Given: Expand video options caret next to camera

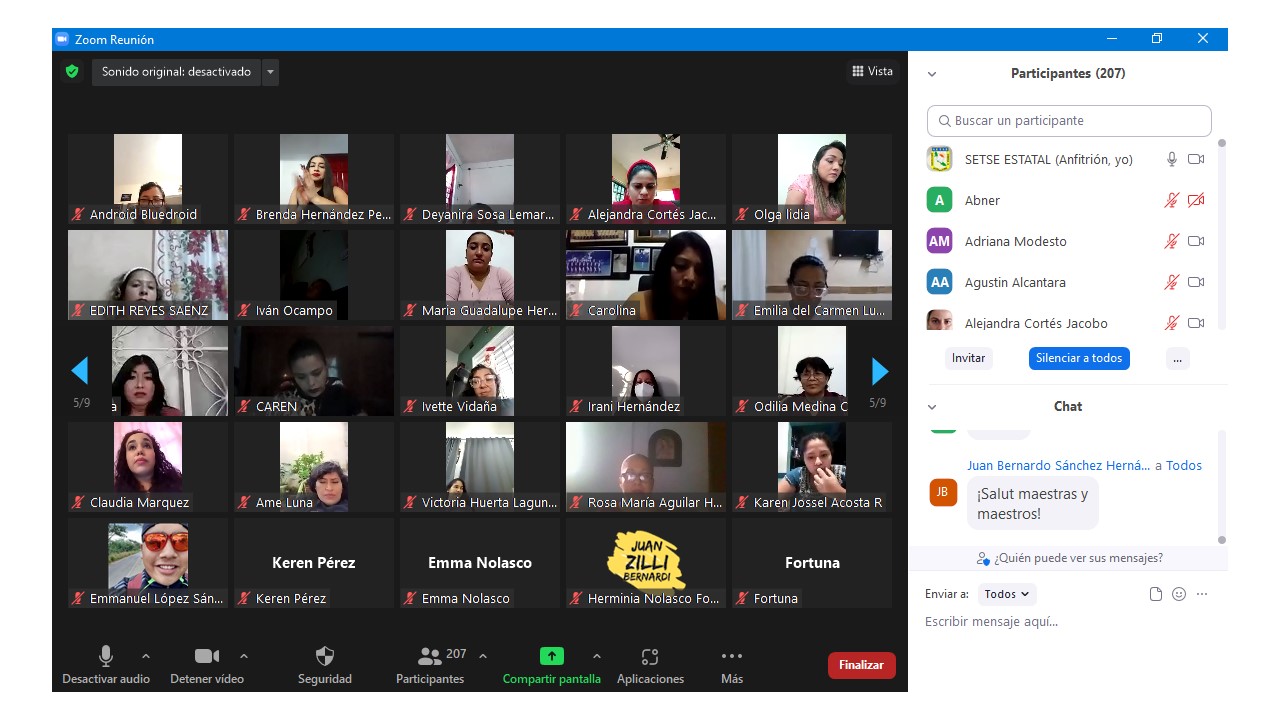Looking at the screenshot, I should tap(244, 656).
